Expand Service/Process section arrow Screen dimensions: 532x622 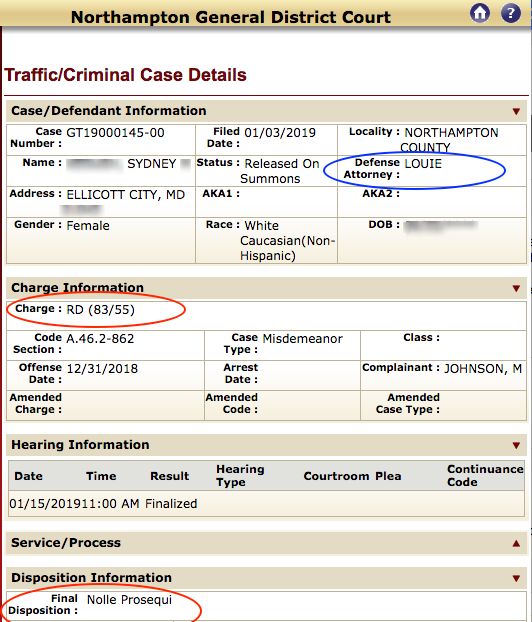516,543
